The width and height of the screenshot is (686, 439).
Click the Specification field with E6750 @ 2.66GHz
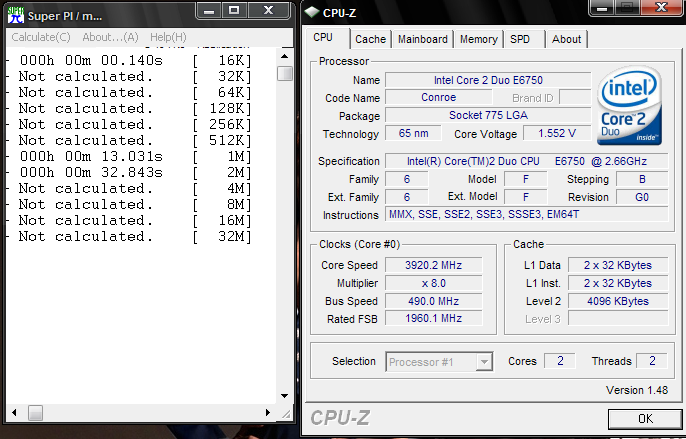point(526,161)
